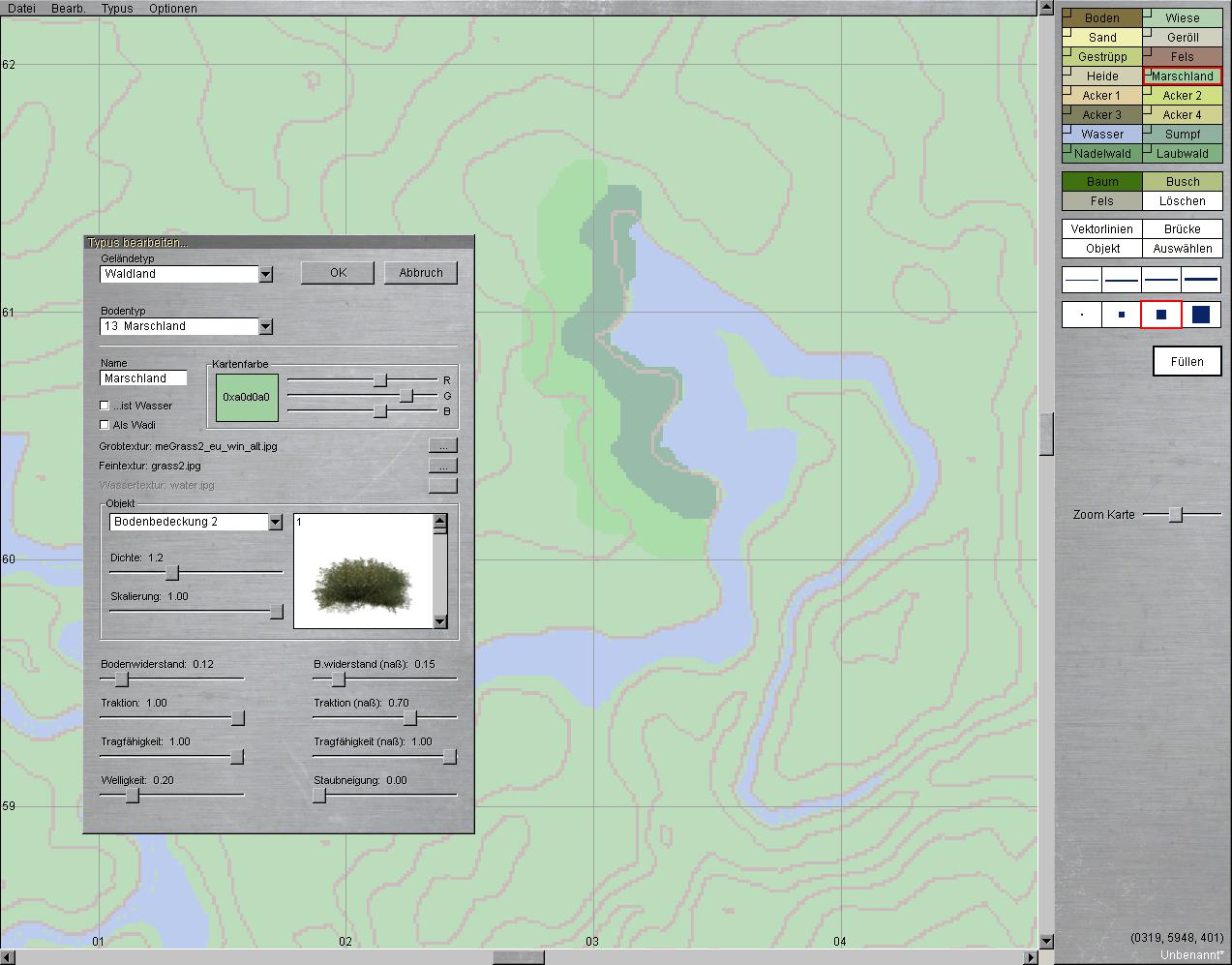Select the Baum object tool
This screenshot has width=1232, height=965.
pos(1102,182)
